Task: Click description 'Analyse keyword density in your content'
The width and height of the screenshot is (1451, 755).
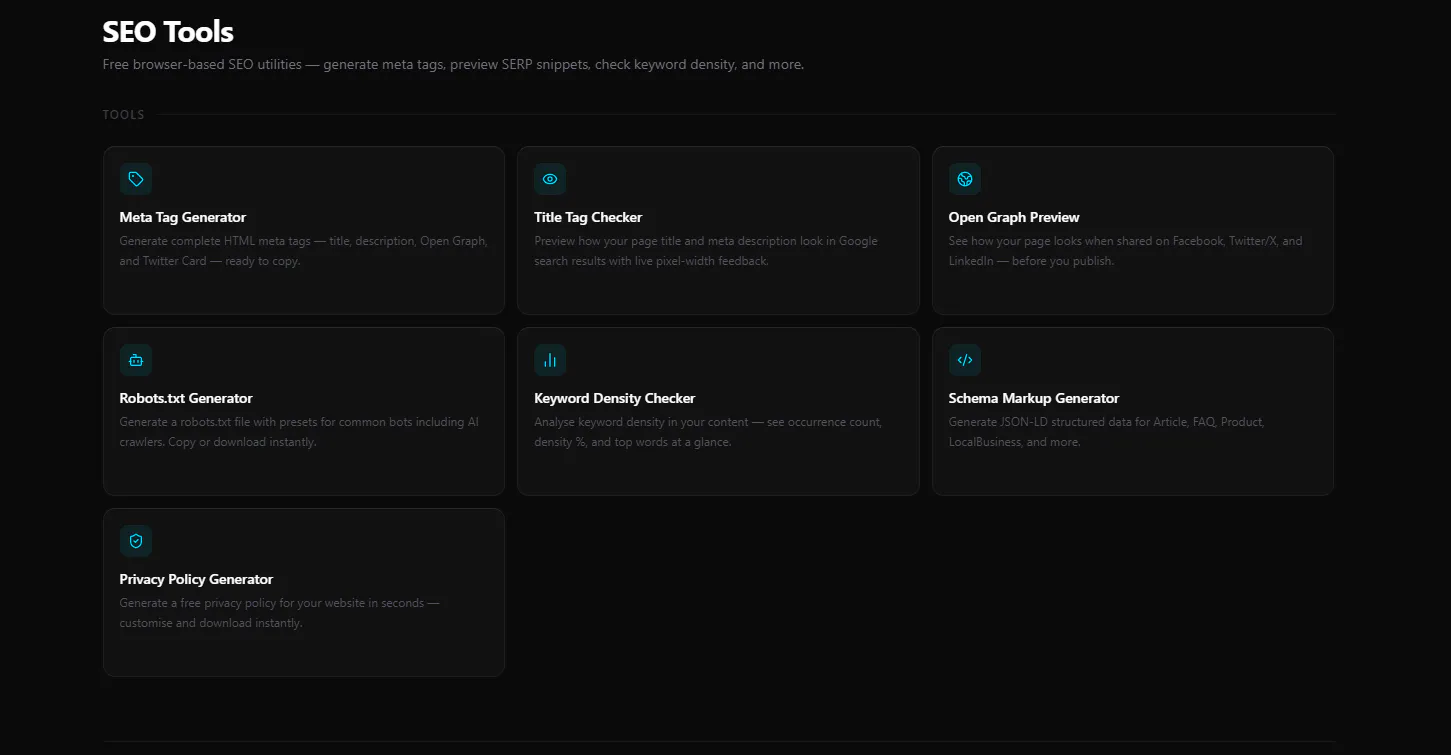Action: click(x=708, y=432)
